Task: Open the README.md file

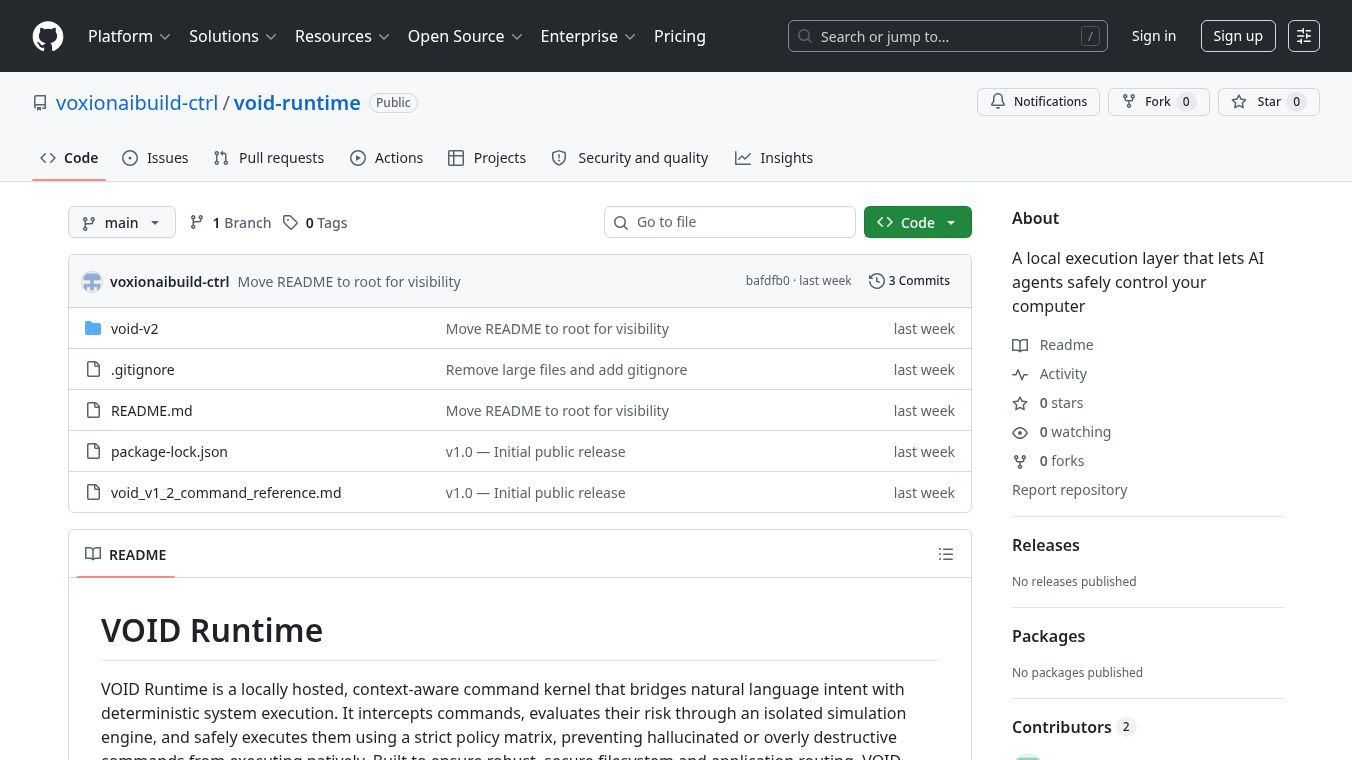Action: (151, 411)
